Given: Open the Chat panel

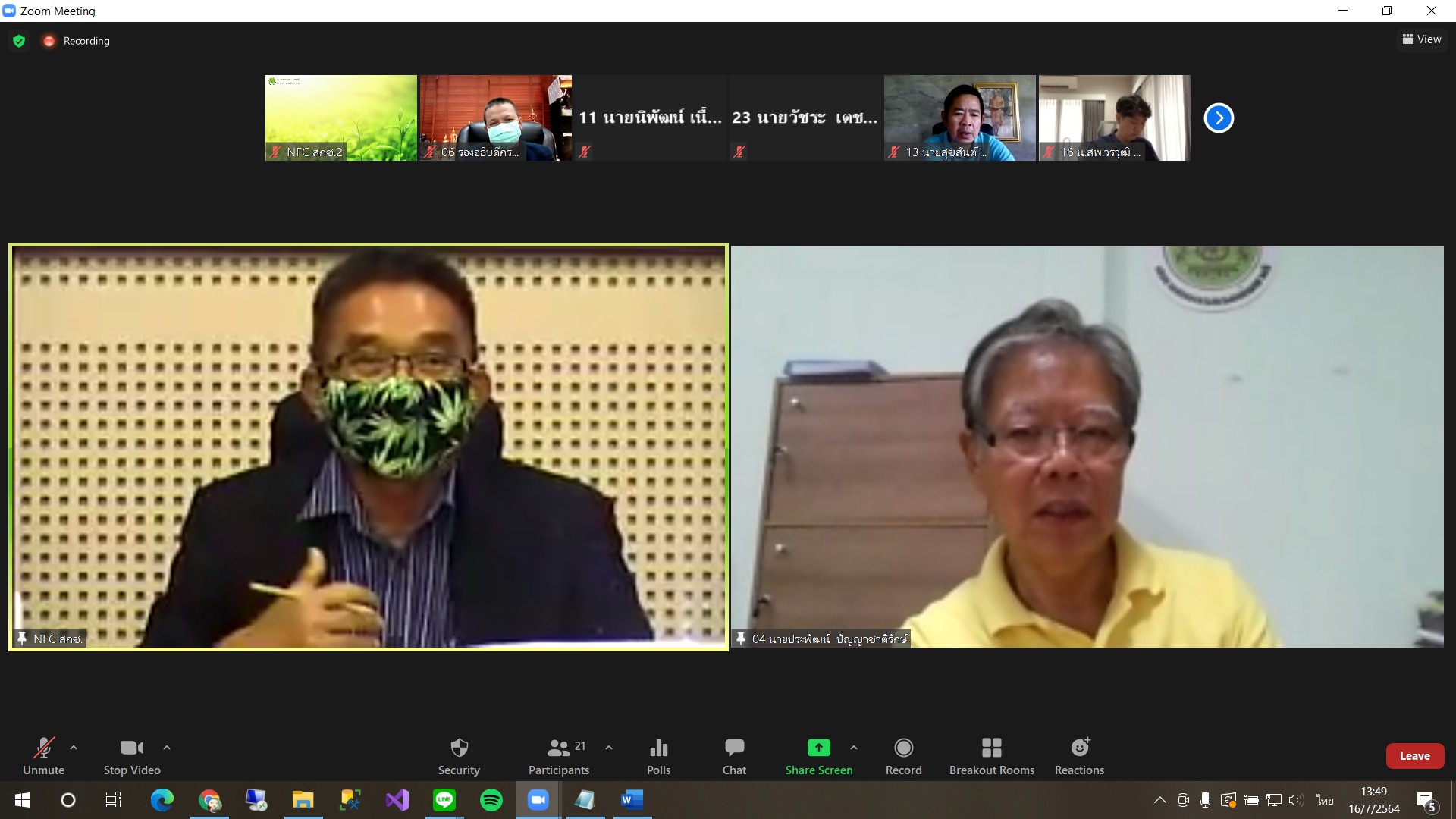Looking at the screenshot, I should point(734,756).
